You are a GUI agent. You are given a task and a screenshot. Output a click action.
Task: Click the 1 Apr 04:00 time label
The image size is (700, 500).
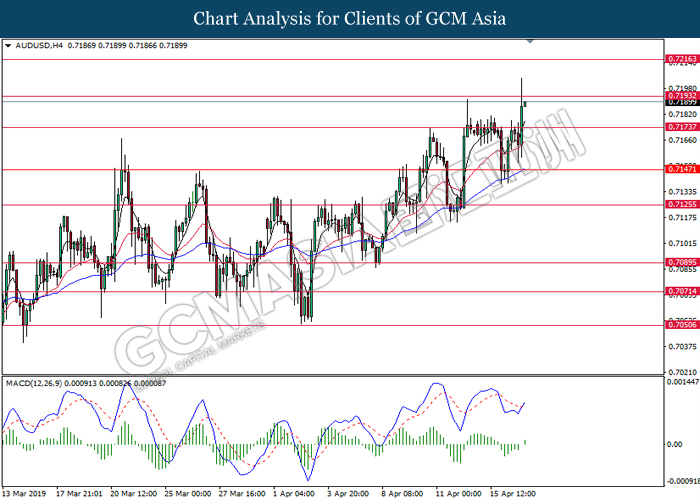tap(294, 493)
